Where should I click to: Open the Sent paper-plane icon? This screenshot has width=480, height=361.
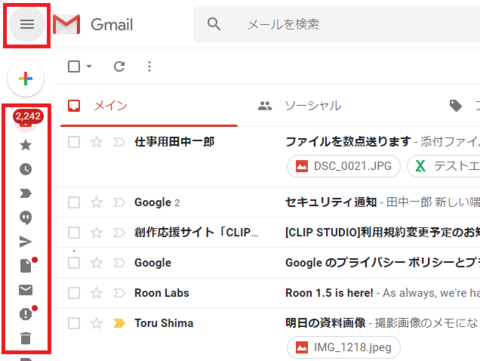tap(26, 242)
